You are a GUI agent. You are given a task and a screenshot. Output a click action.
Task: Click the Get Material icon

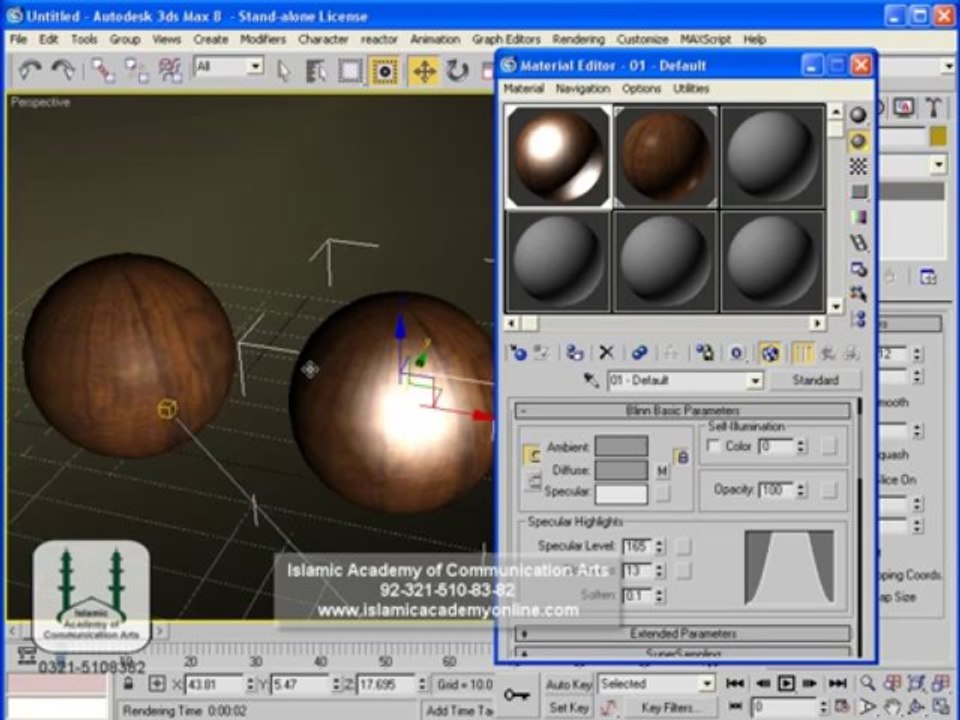click(518, 353)
